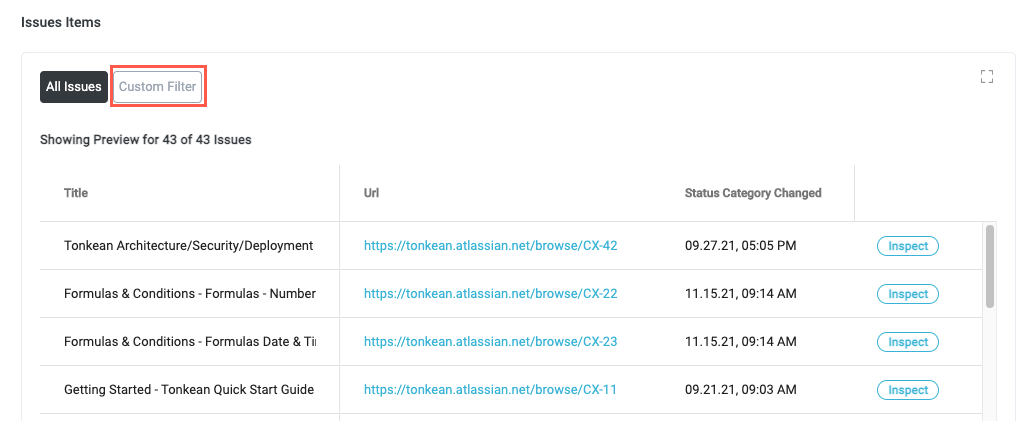
Task: Click the Formulas Date & Time title cell
Action: click(x=189, y=342)
